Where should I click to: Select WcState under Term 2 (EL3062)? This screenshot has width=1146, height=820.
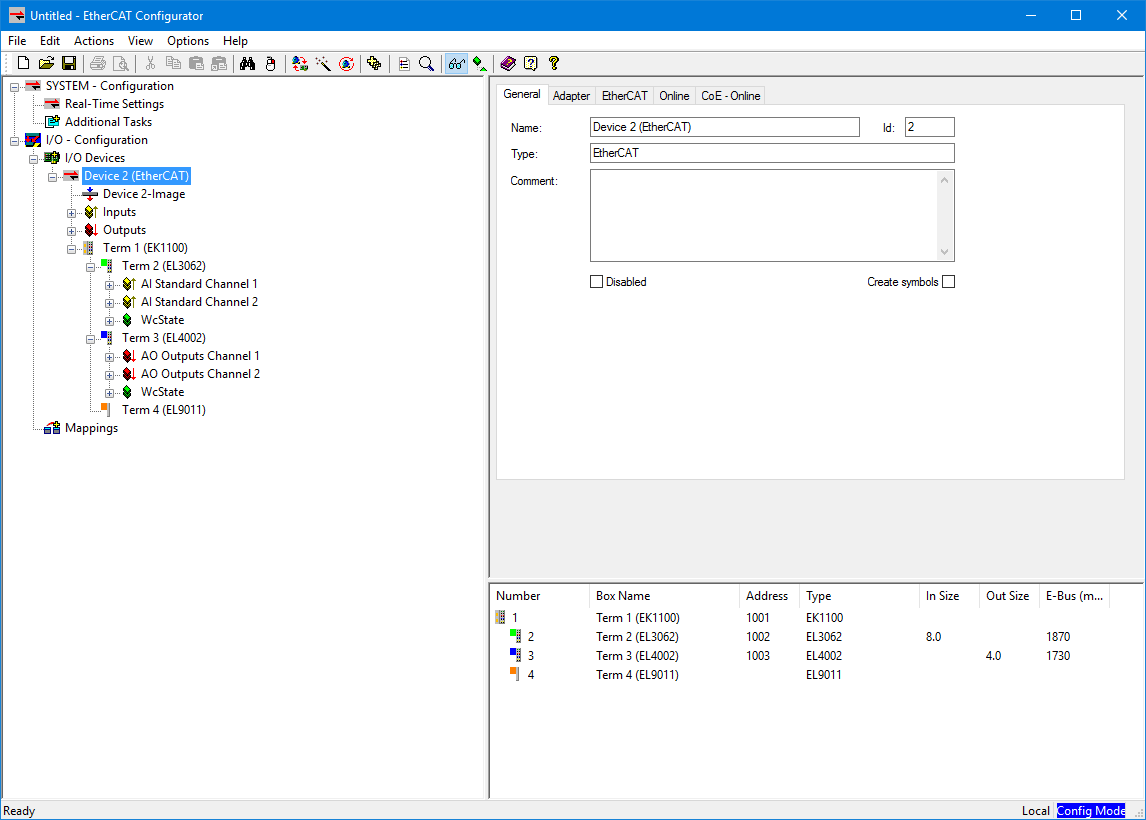coord(162,320)
